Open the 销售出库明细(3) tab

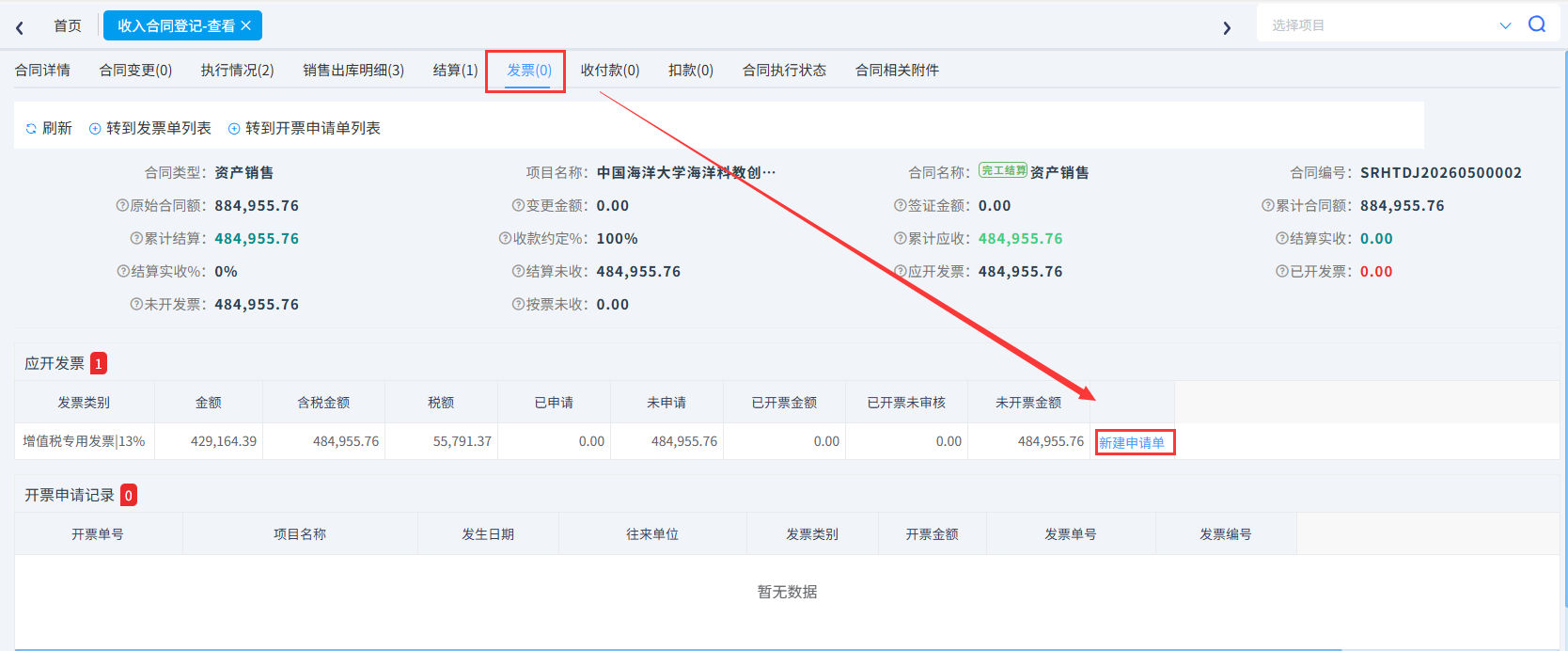click(x=353, y=70)
